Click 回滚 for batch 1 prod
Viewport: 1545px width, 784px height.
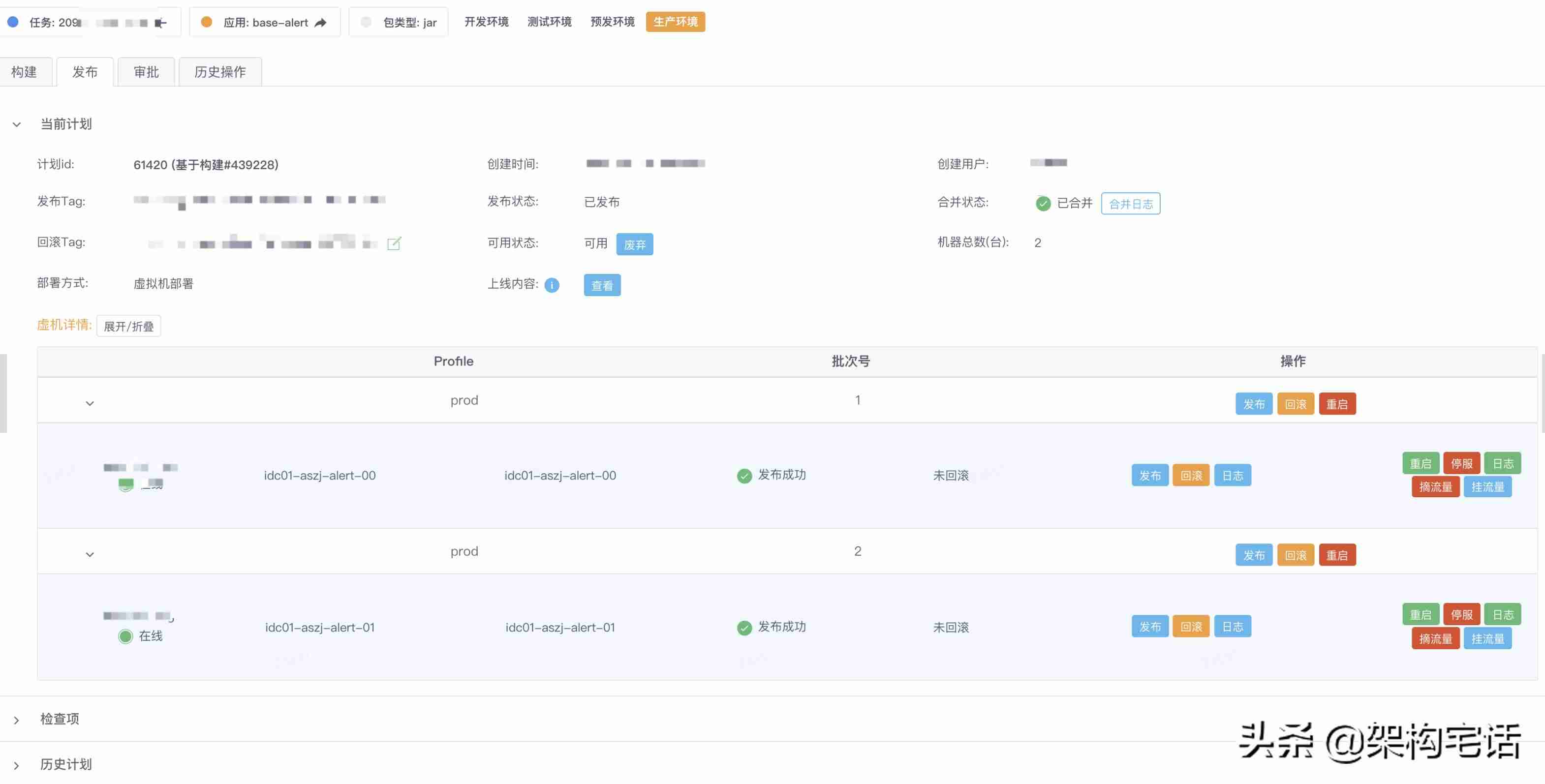tap(1296, 404)
